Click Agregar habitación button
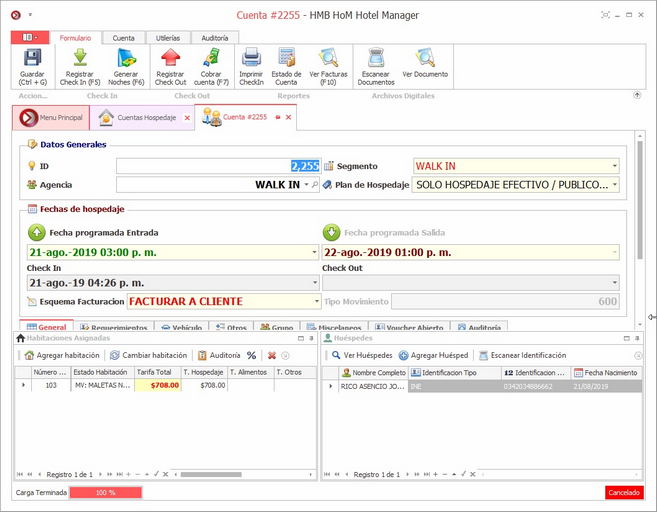657x512 pixels. click(x=62, y=355)
